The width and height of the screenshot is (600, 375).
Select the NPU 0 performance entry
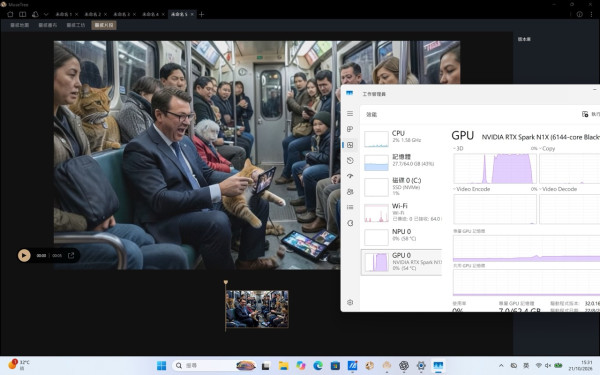[402, 236]
